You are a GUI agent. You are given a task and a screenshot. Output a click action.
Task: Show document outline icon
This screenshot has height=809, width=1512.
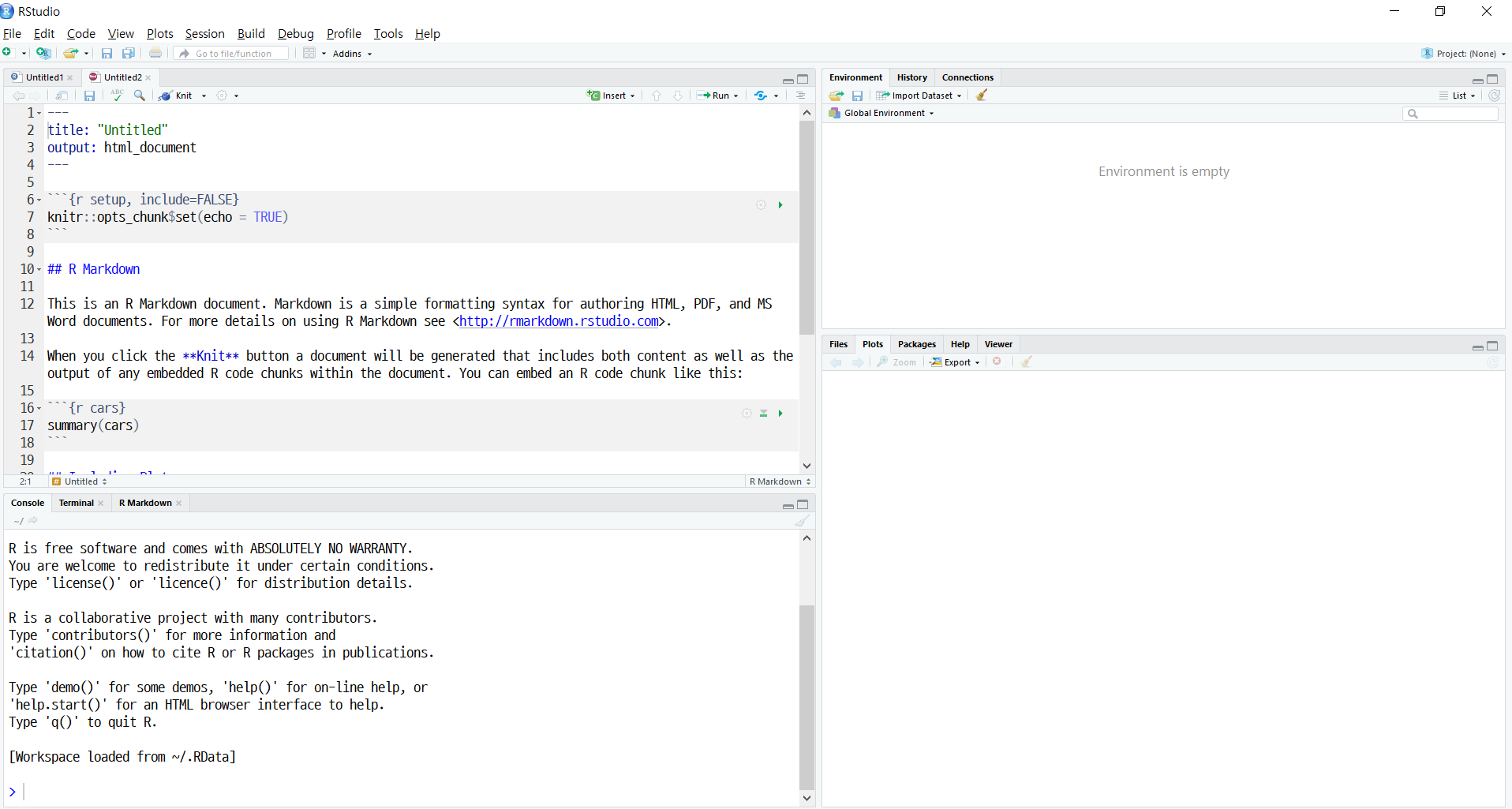pos(800,96)
